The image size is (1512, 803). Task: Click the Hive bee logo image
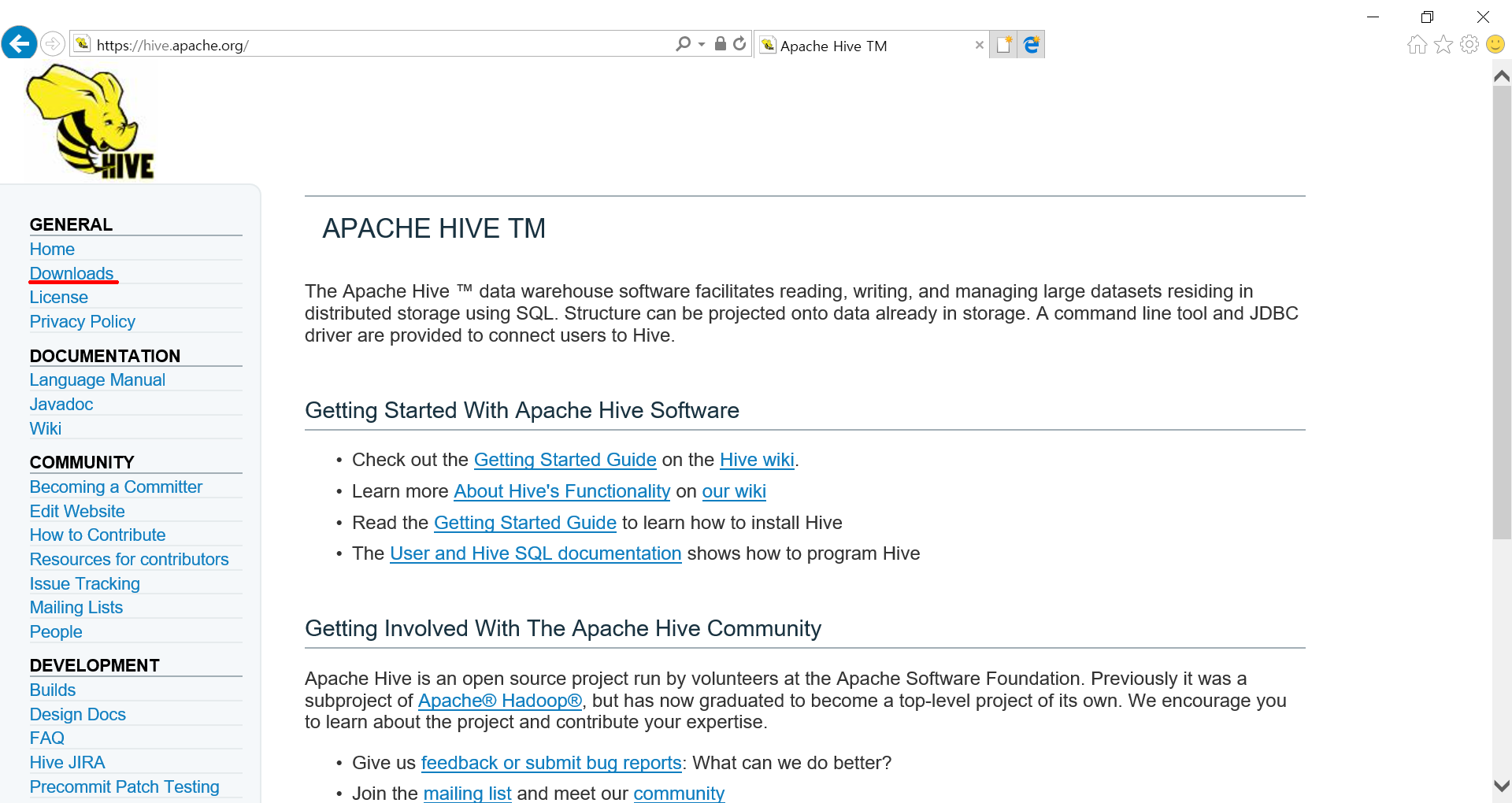[91, 122]
